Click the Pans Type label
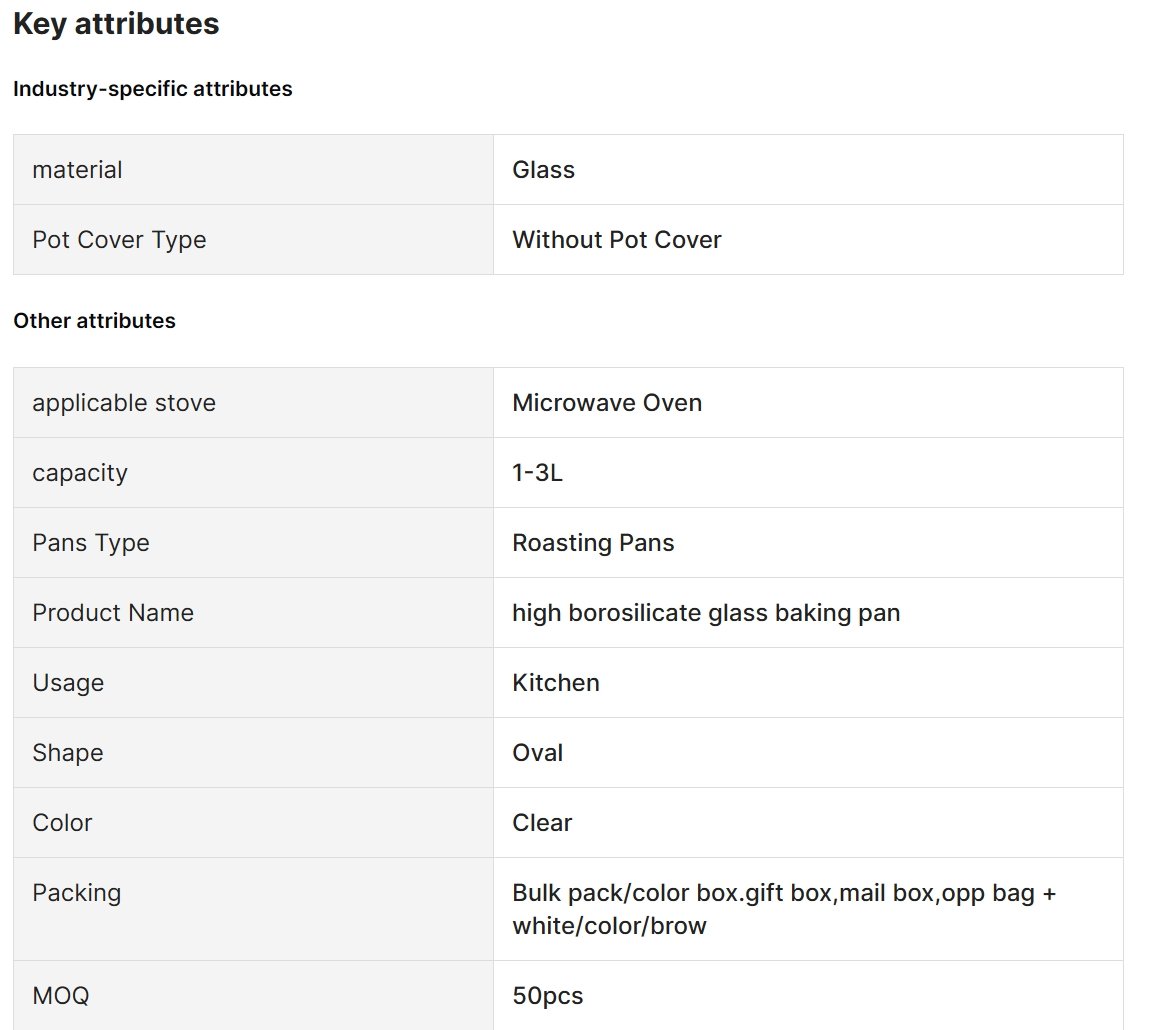This screenshot has width=1158, height=1030. click(x=91, y=543)
